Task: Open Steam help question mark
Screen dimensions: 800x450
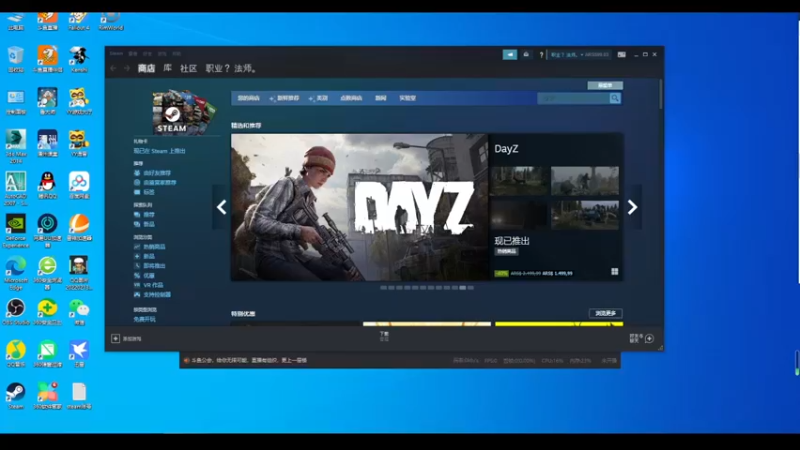Action: 541,55
